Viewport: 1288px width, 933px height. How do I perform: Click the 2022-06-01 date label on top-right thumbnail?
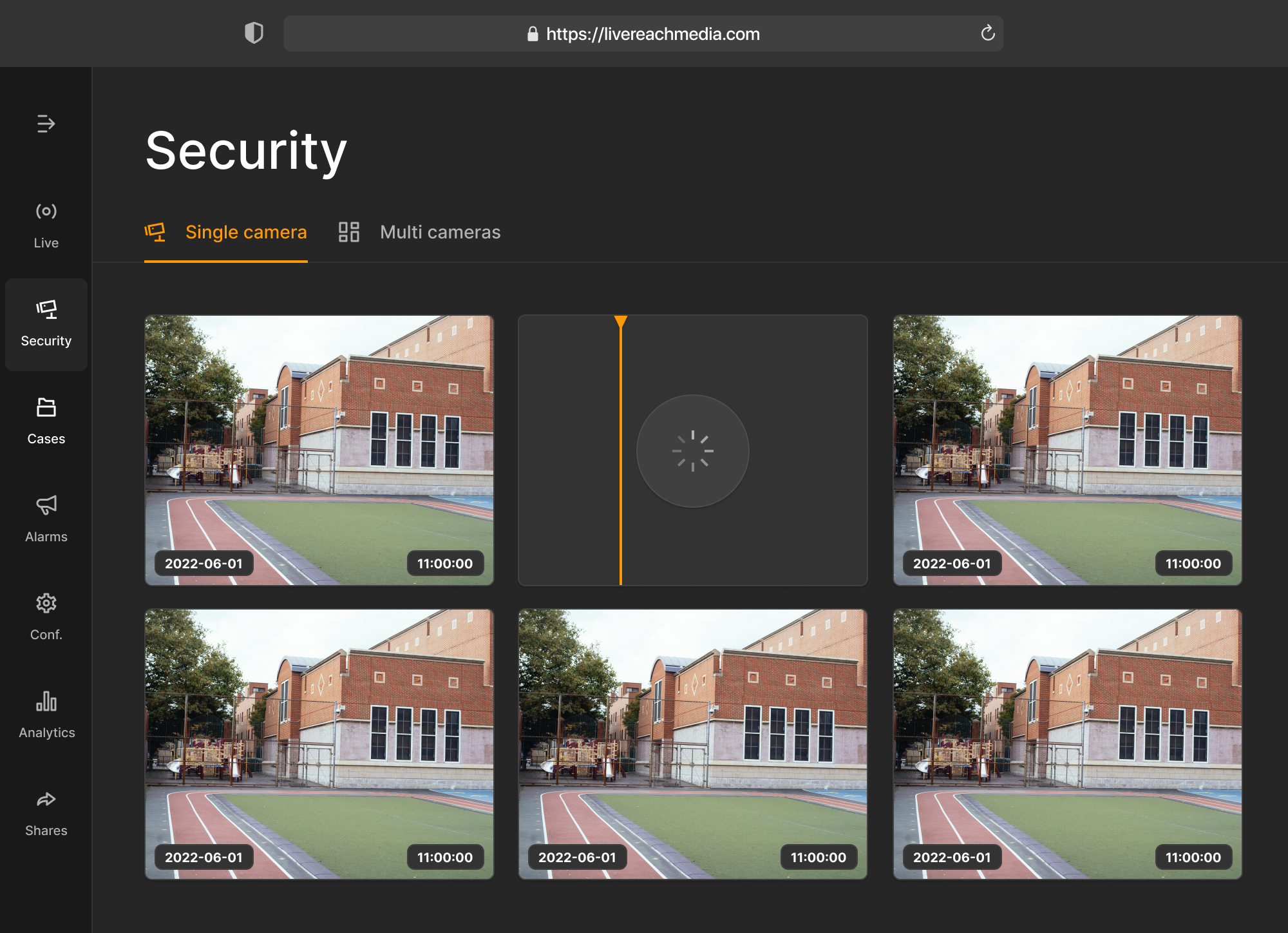coord(952,563)
